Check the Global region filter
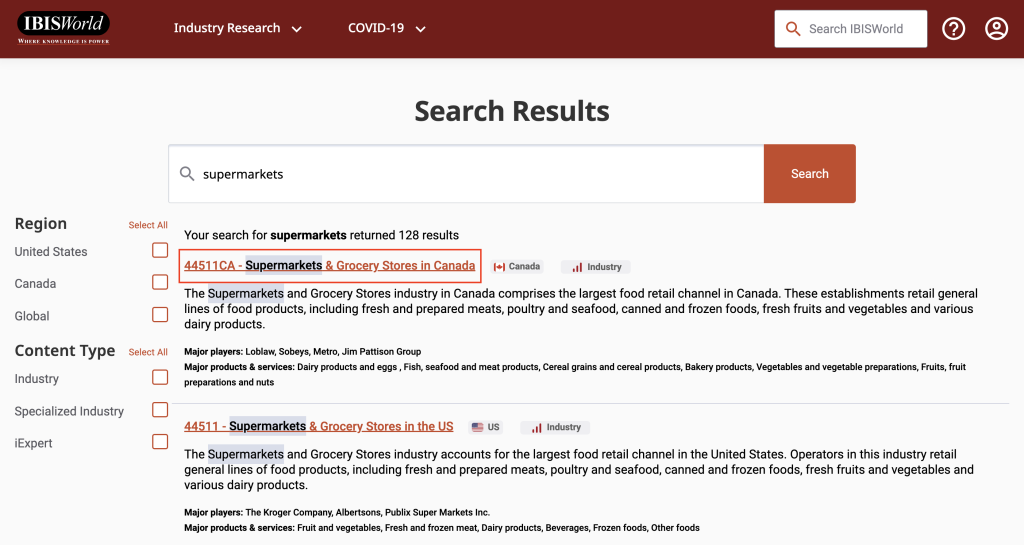Viewport: 1024px width, 545px height. coord(160,315)
